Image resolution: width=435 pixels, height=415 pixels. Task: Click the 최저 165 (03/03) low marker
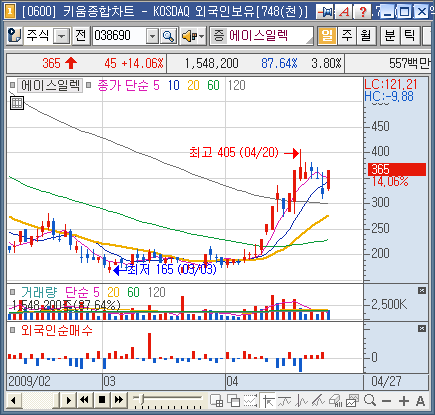(x=172, y=269)
